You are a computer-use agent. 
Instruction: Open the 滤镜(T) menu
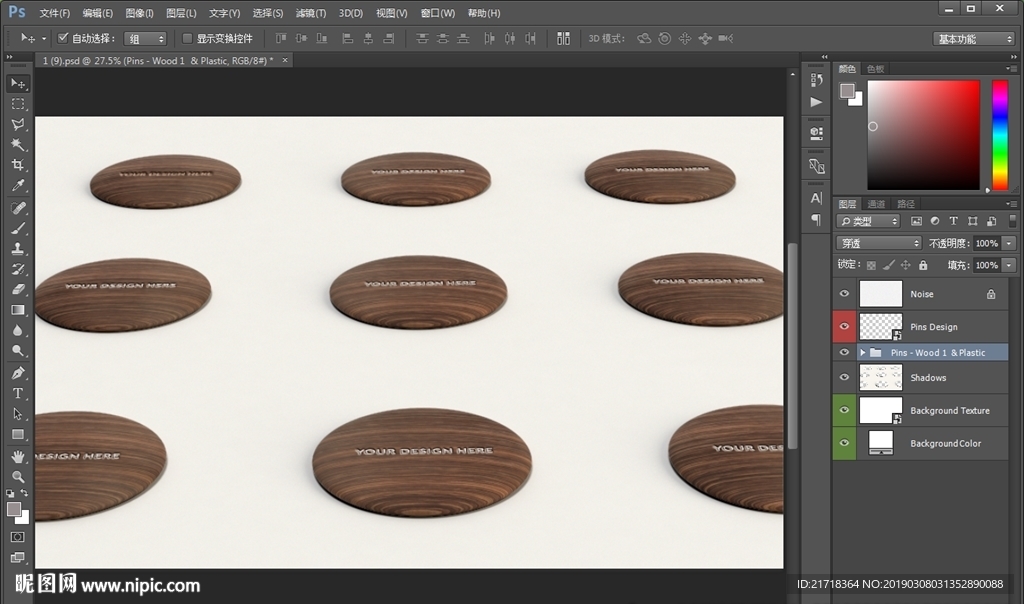coord(311,13)
